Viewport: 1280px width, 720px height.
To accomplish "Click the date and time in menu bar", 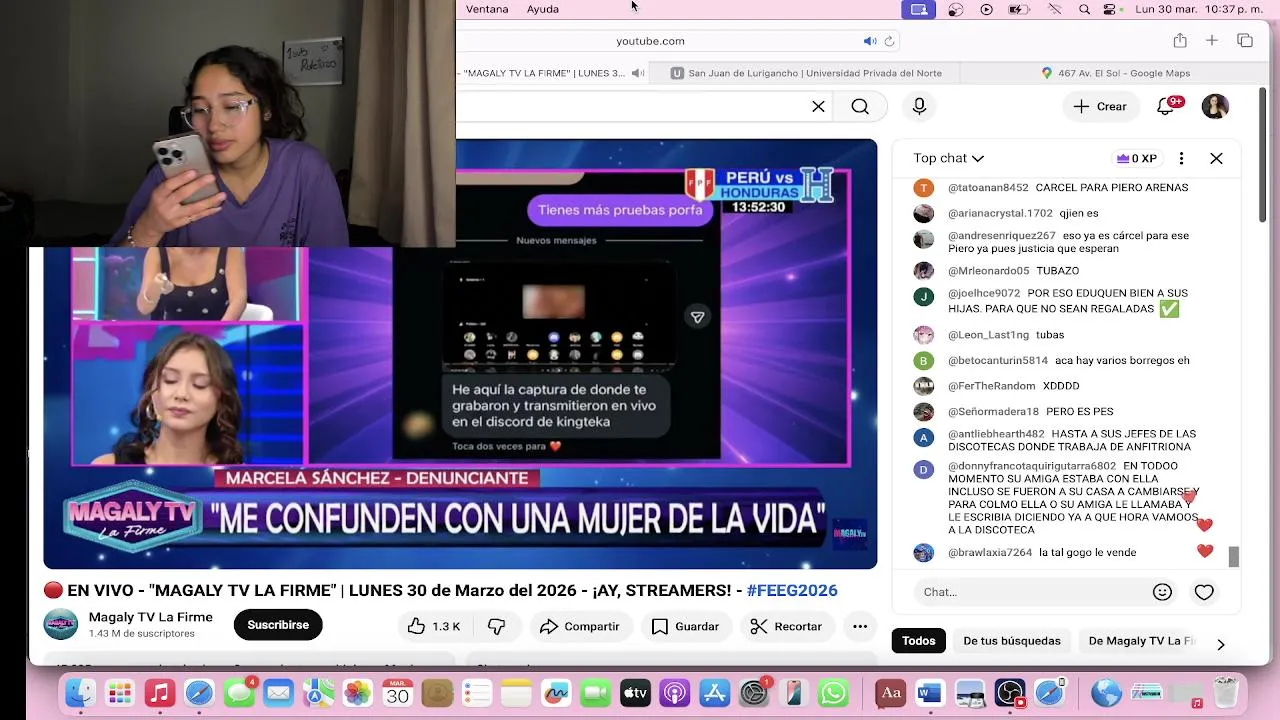I will (x=1197, y=9).
